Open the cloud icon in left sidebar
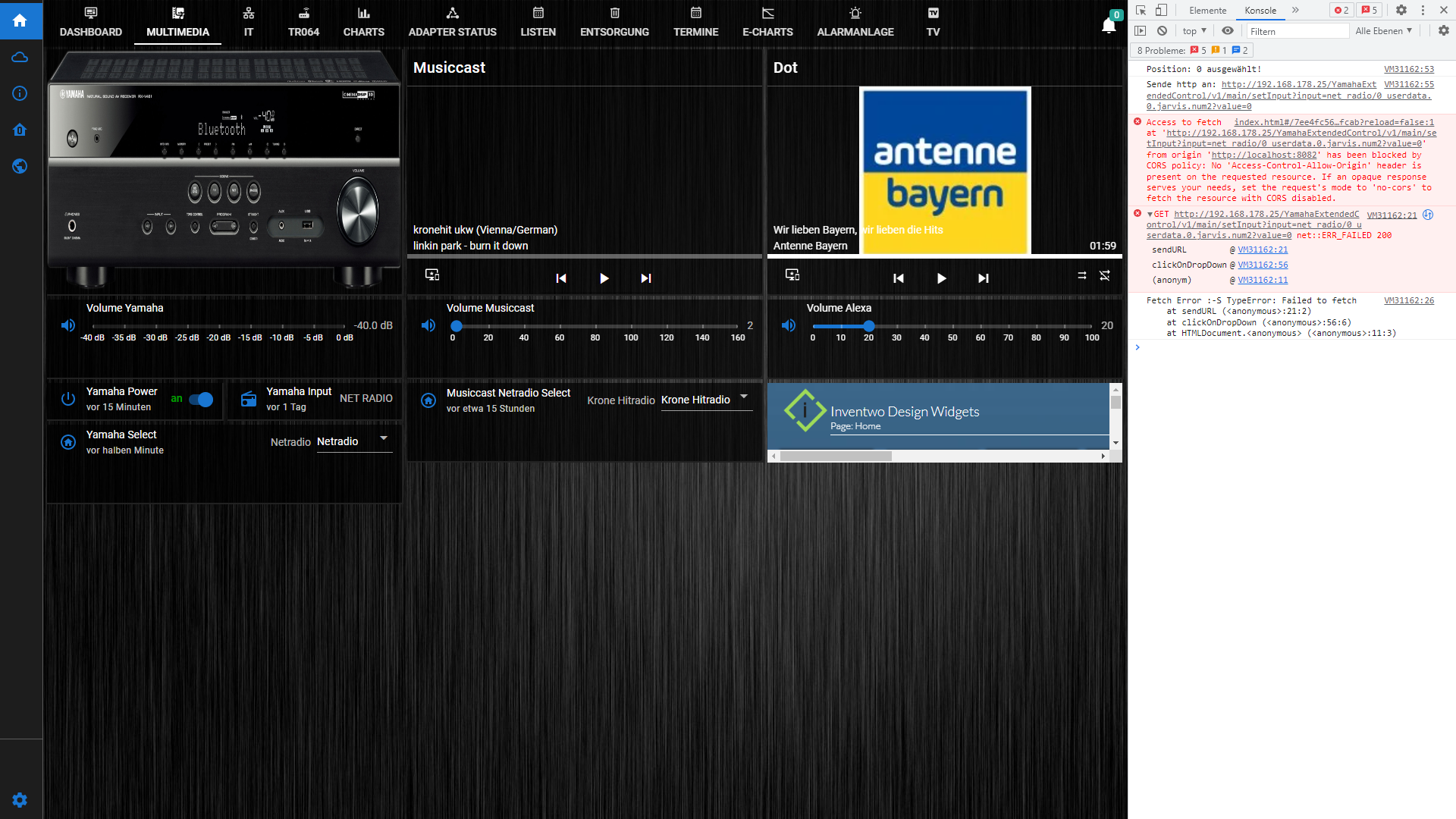The width and height of the screenshot is (1456, 819). coord(20,58)
